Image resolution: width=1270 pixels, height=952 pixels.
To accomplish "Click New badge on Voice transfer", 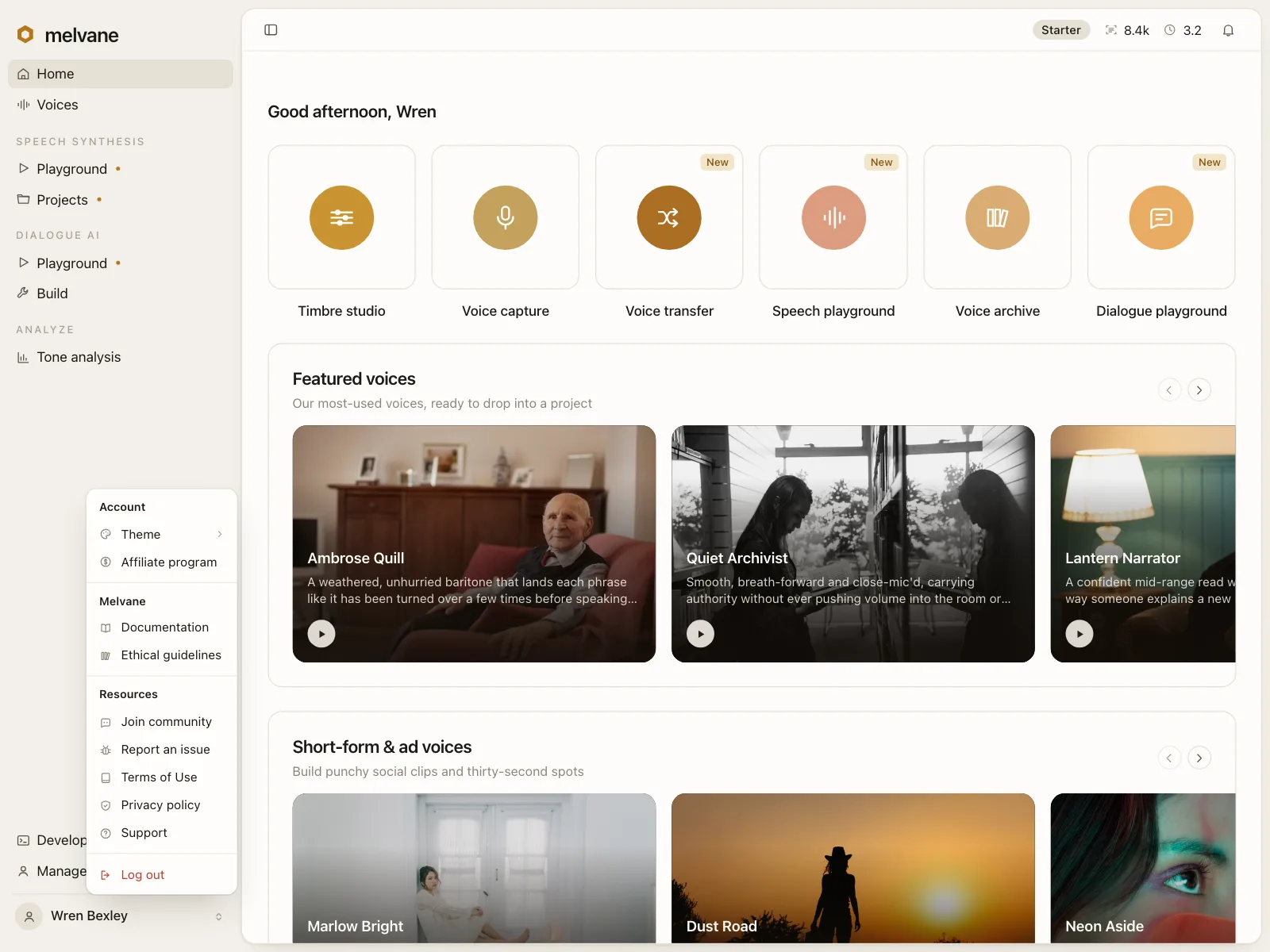I will tap(718, 162).
